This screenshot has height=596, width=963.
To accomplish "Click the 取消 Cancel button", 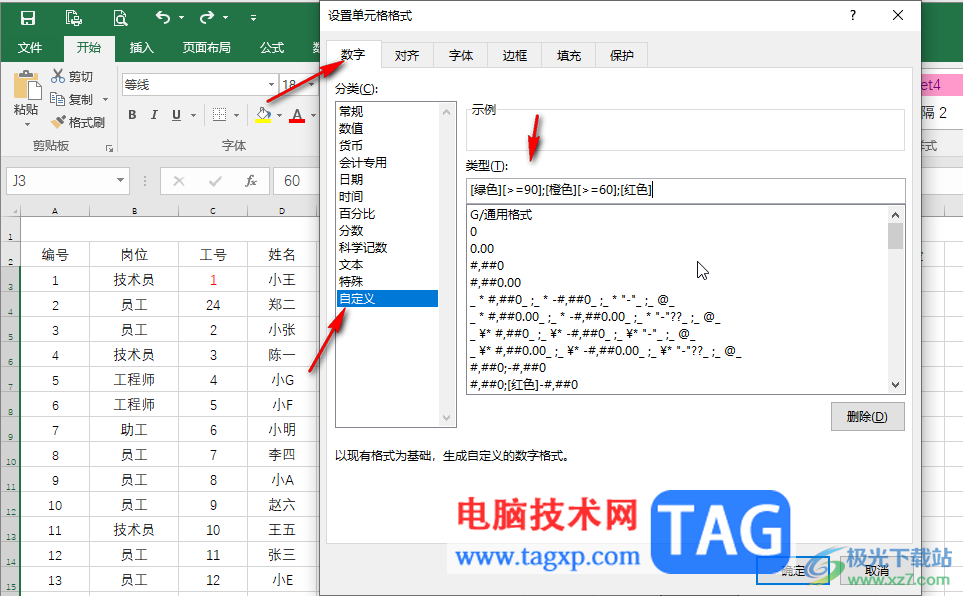I will point(876,571).
